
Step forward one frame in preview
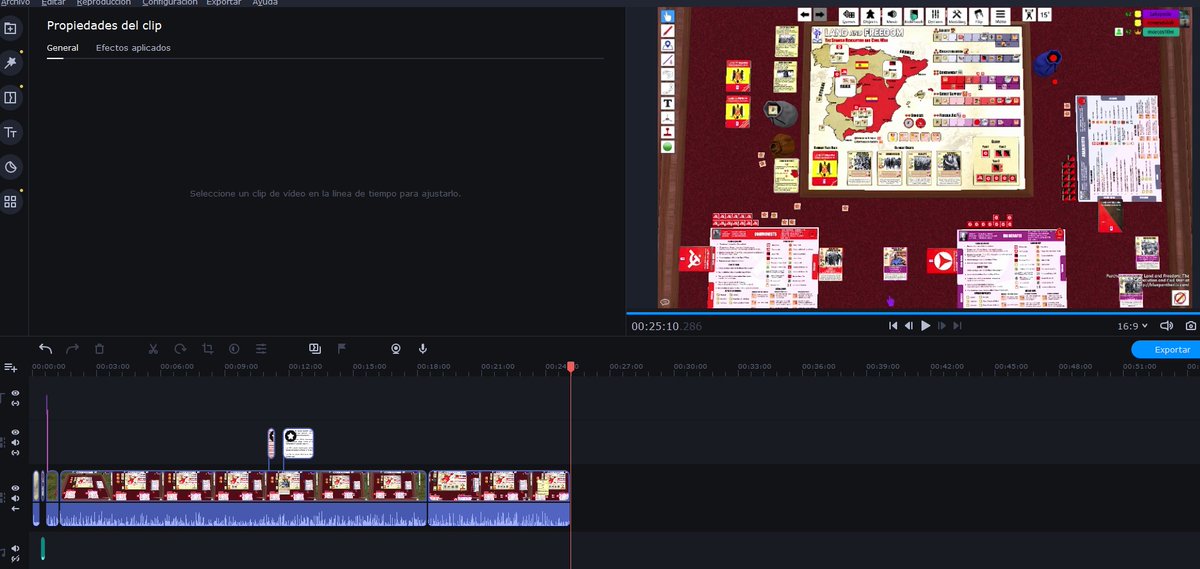pyautogui.click(x=941, y=326)
